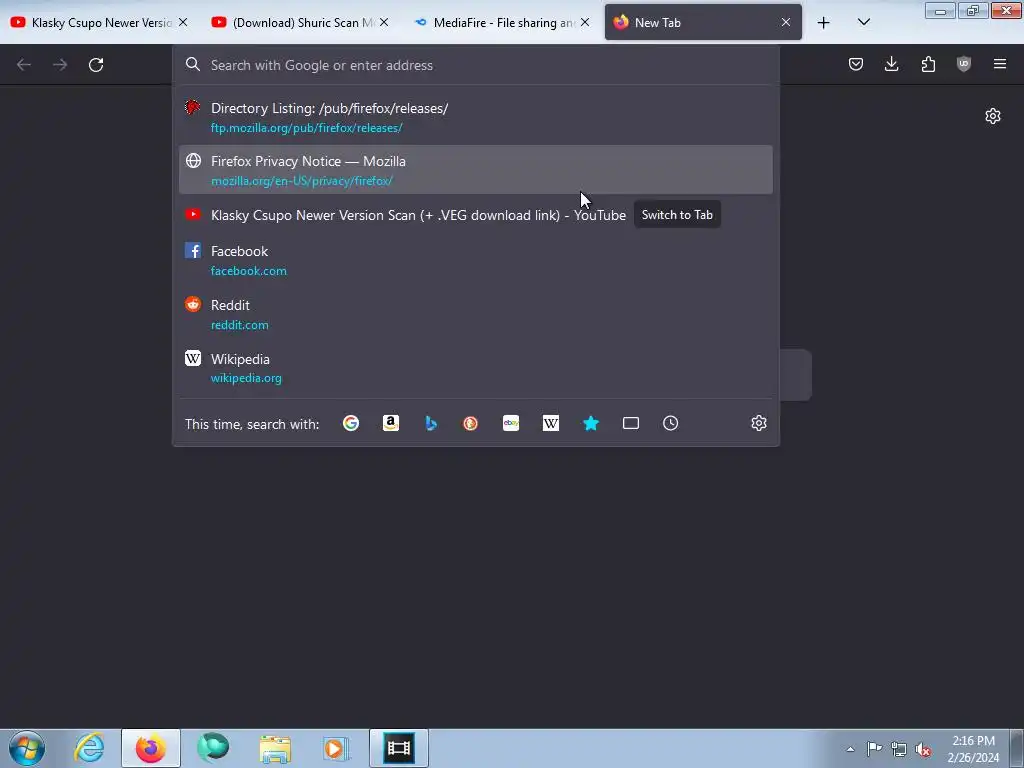Open Firefox Privacy Notice — Mozilla suggestion
Screen dimensions: 1024x768
(476, 170)
